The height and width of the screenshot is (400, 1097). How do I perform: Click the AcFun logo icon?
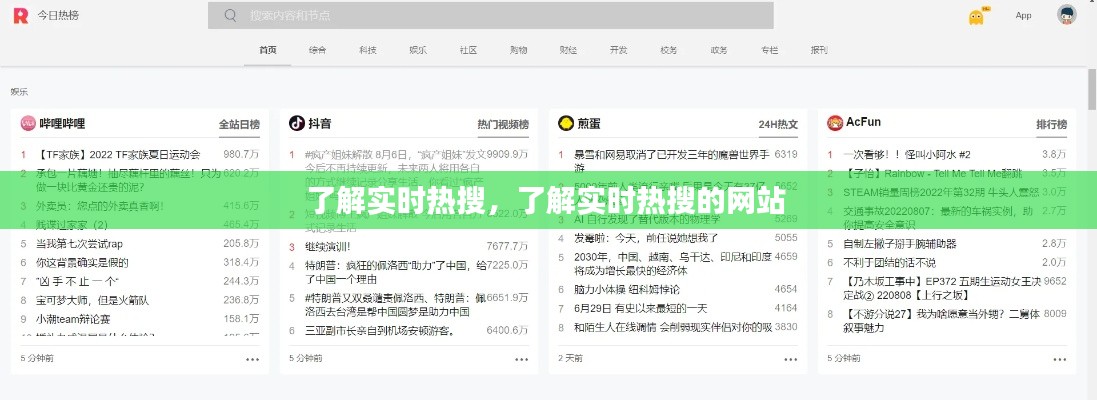coord(834,123)
